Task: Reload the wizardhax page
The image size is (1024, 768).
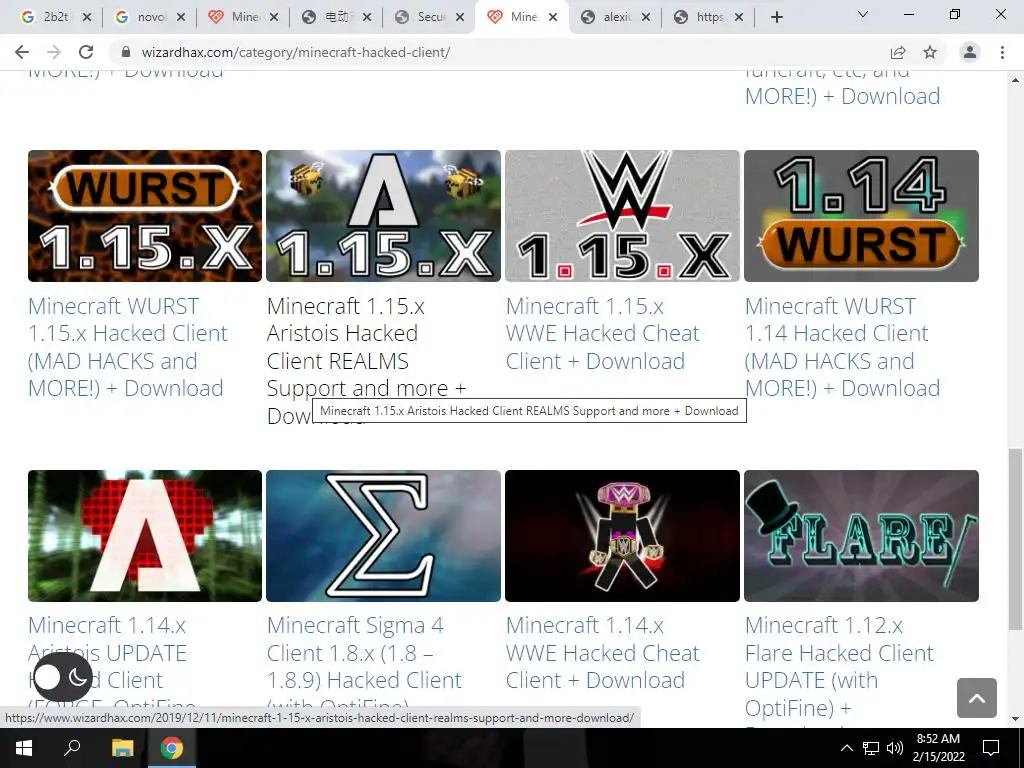Action: click(x=86, y=52)
